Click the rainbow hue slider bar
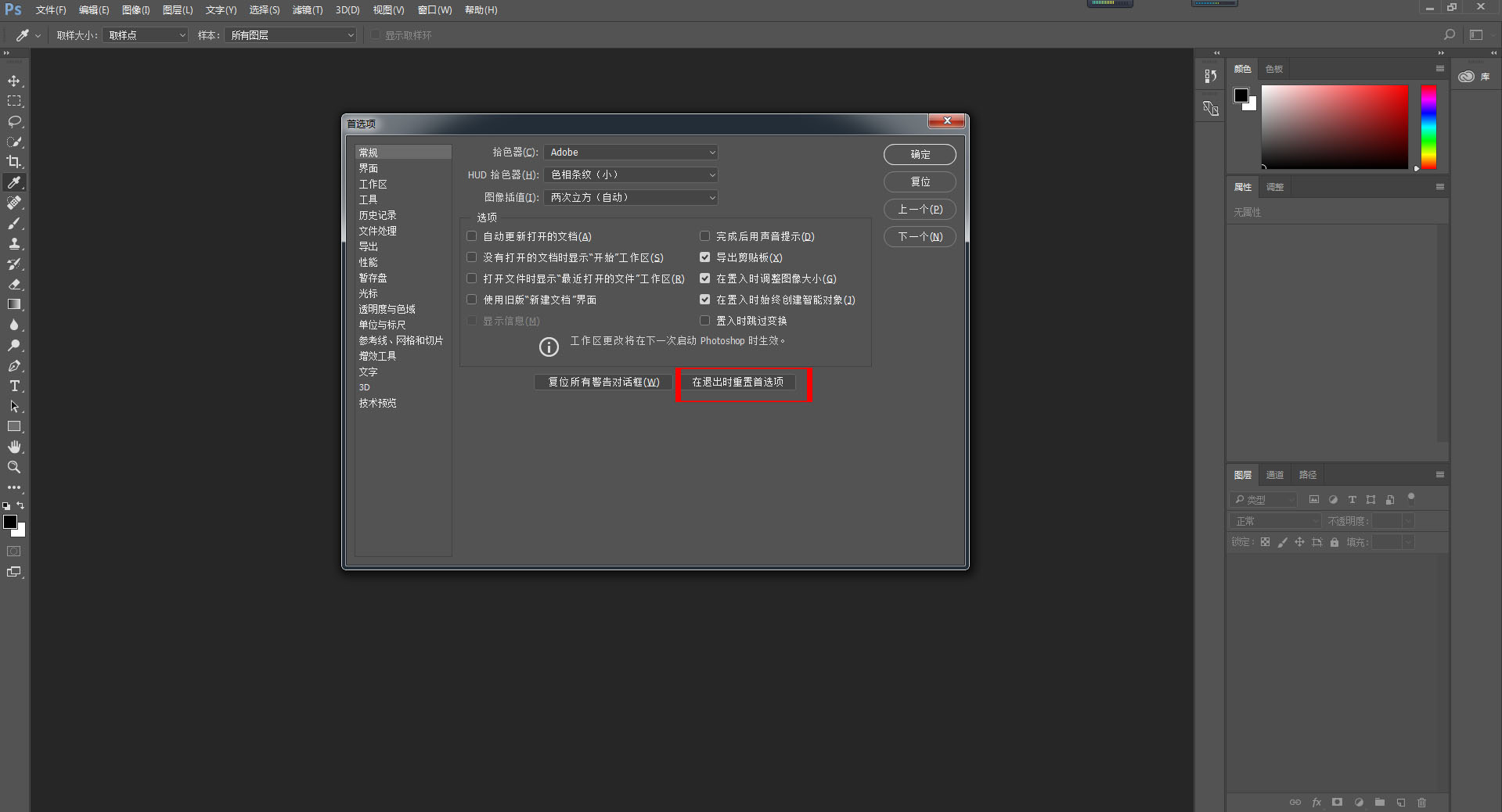Screen dimensions: 1502x812 (1428, 127)
